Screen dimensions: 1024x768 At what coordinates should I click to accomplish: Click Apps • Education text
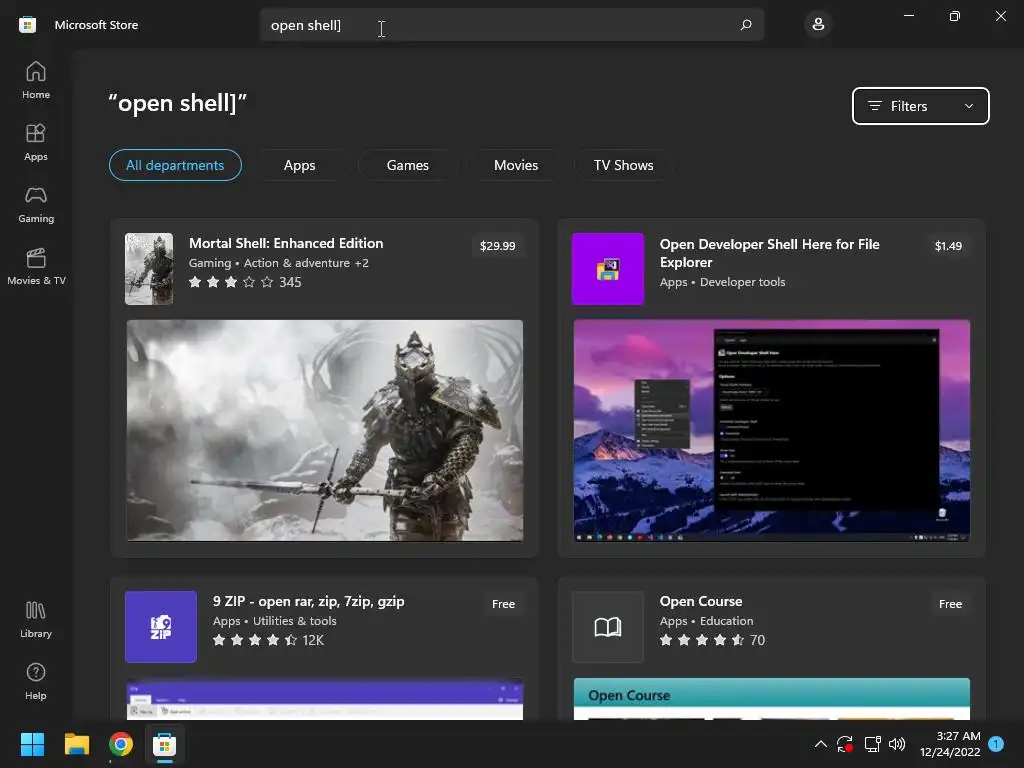(706, 621)
